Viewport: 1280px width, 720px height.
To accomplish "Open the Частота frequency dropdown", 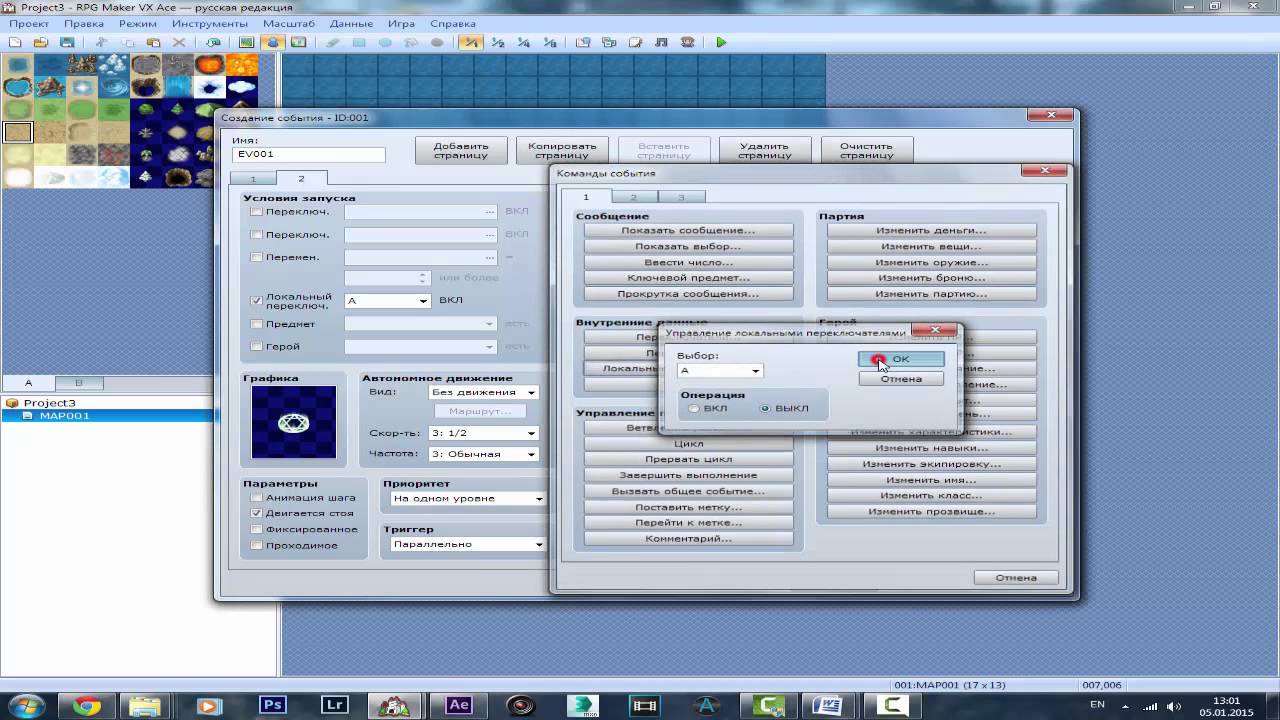I will click(484, 454).
